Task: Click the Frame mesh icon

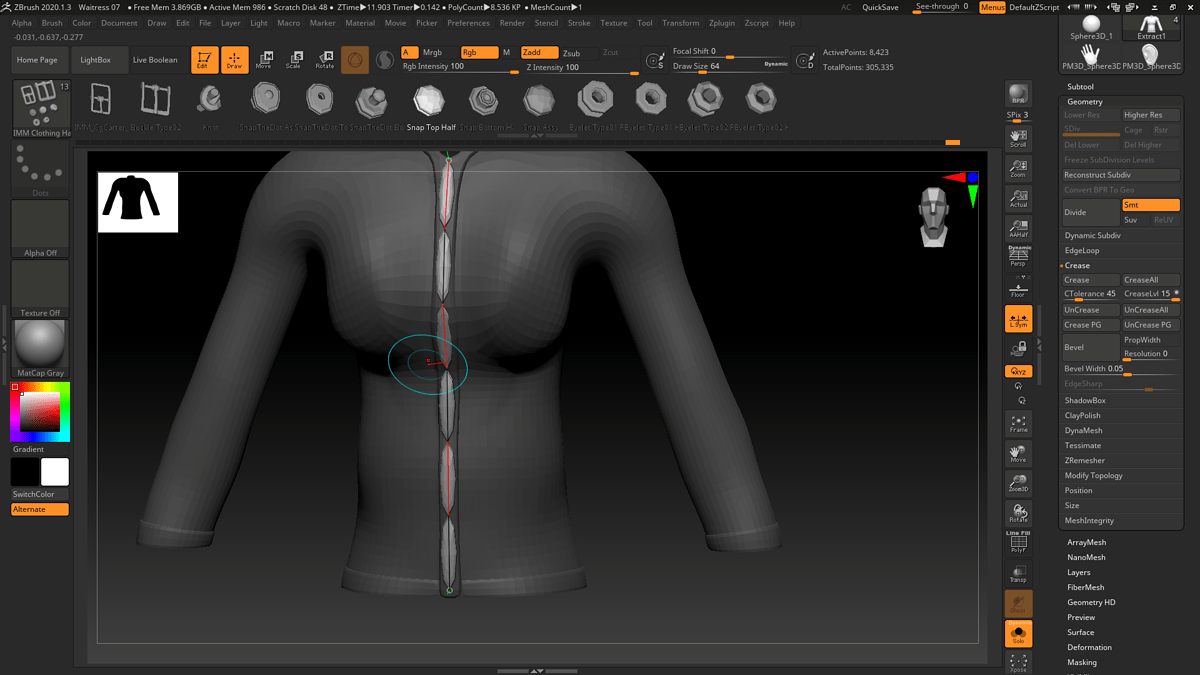Action: point(1018,424)
